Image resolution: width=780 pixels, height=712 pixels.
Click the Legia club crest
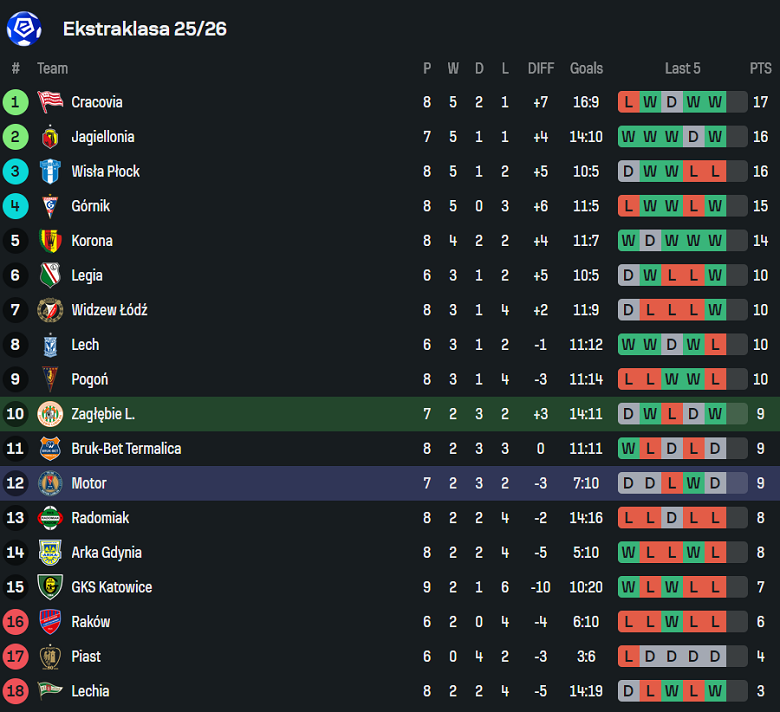coord(50,275)
